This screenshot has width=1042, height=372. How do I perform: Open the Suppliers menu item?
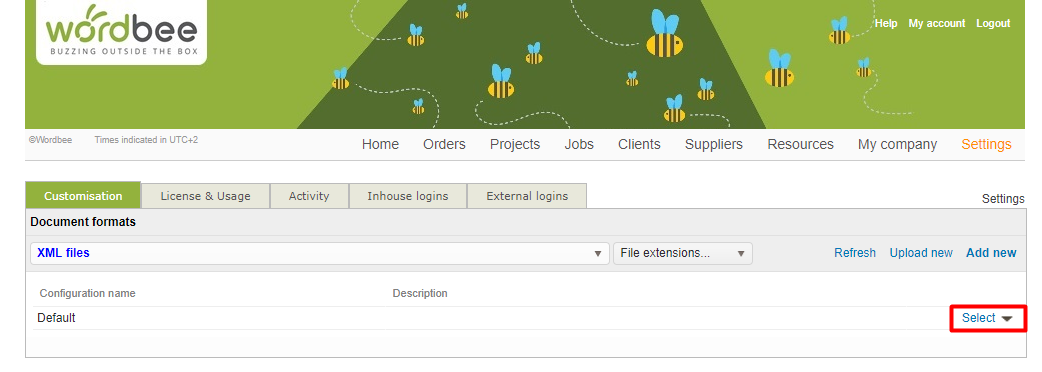point(714,144)
